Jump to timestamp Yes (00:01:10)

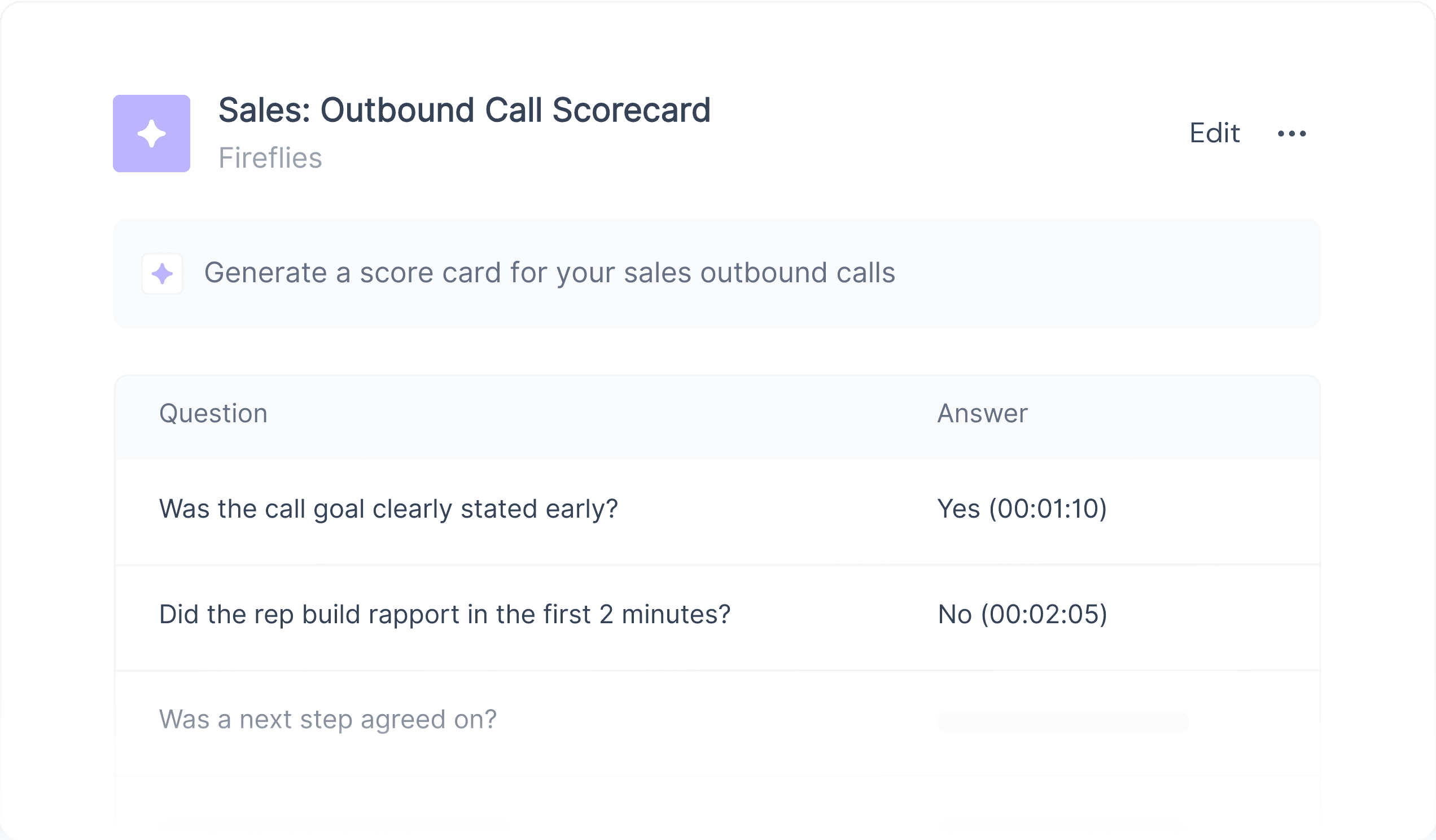click(x=1022, y=509)
